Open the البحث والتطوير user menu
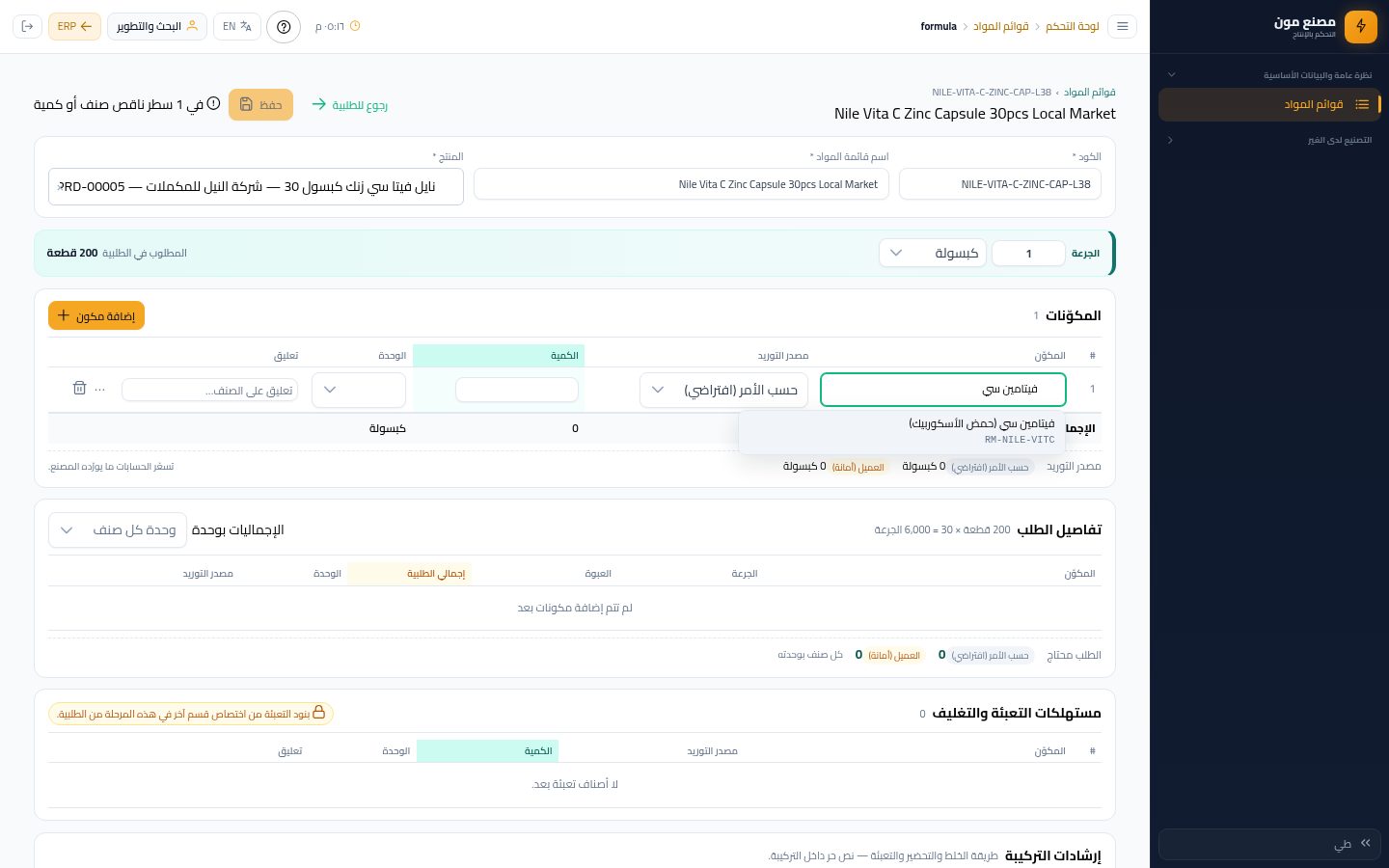The image size is (1389, 868). tap(156, 26)
